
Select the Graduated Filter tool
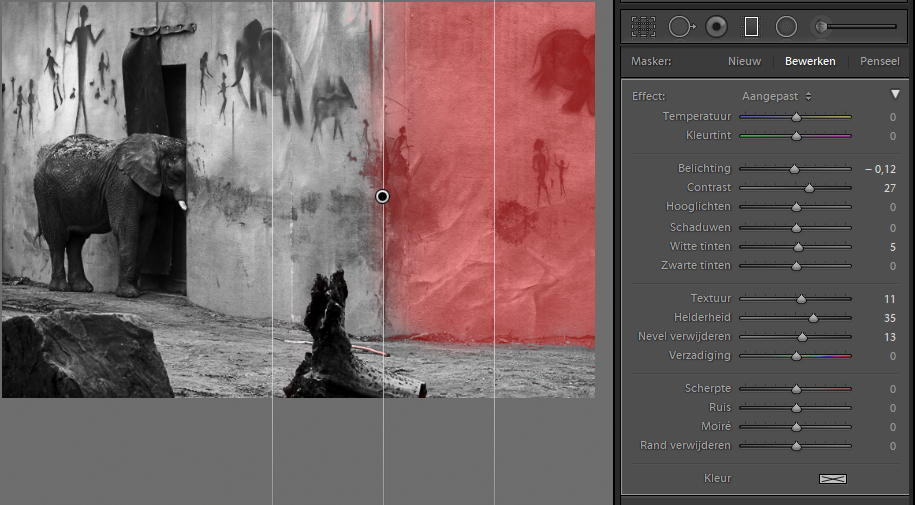[x=751, y=26]
